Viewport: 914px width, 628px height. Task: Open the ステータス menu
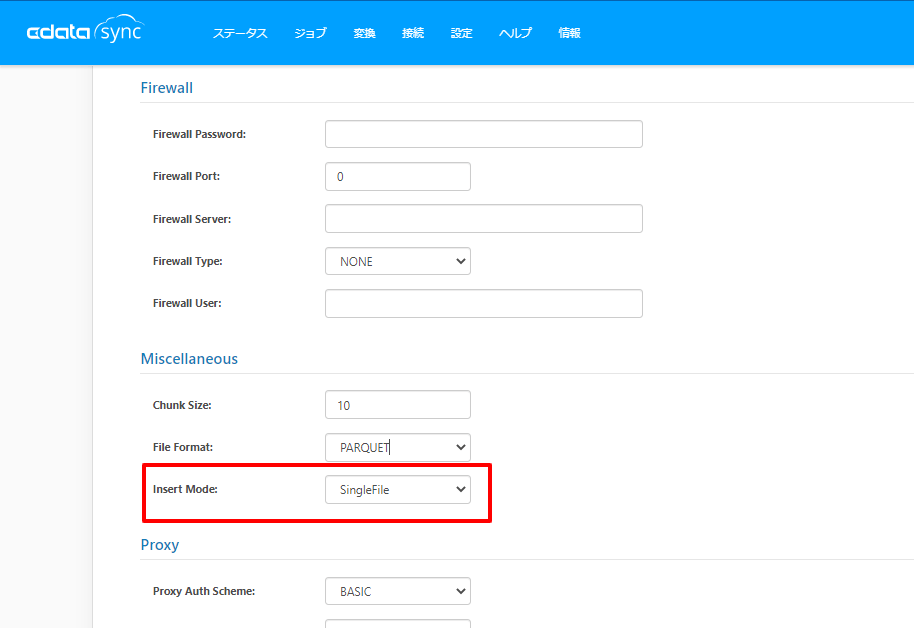[240, 33]
